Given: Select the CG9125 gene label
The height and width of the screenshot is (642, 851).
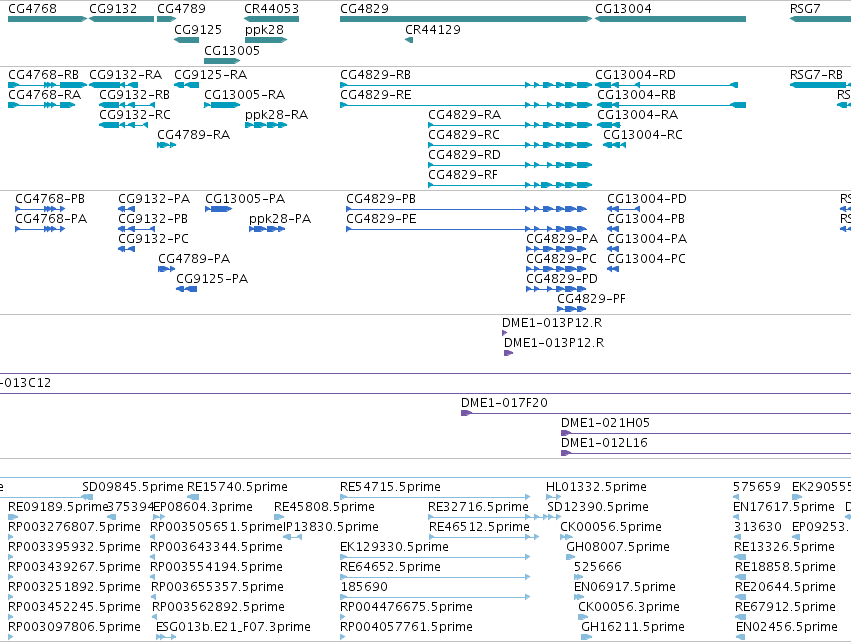Looking at the screenshot, I should 198,29.
